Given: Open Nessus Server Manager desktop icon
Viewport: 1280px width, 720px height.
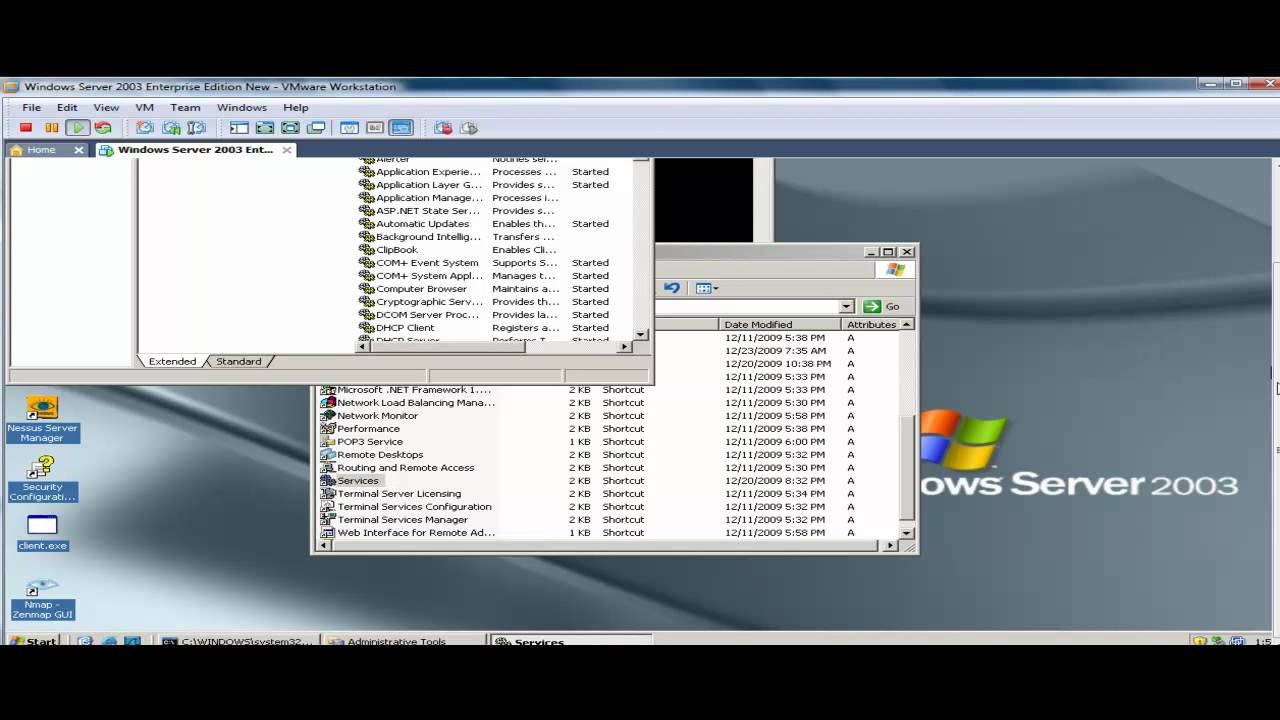Looking at the screenshot, I should 42,420.
